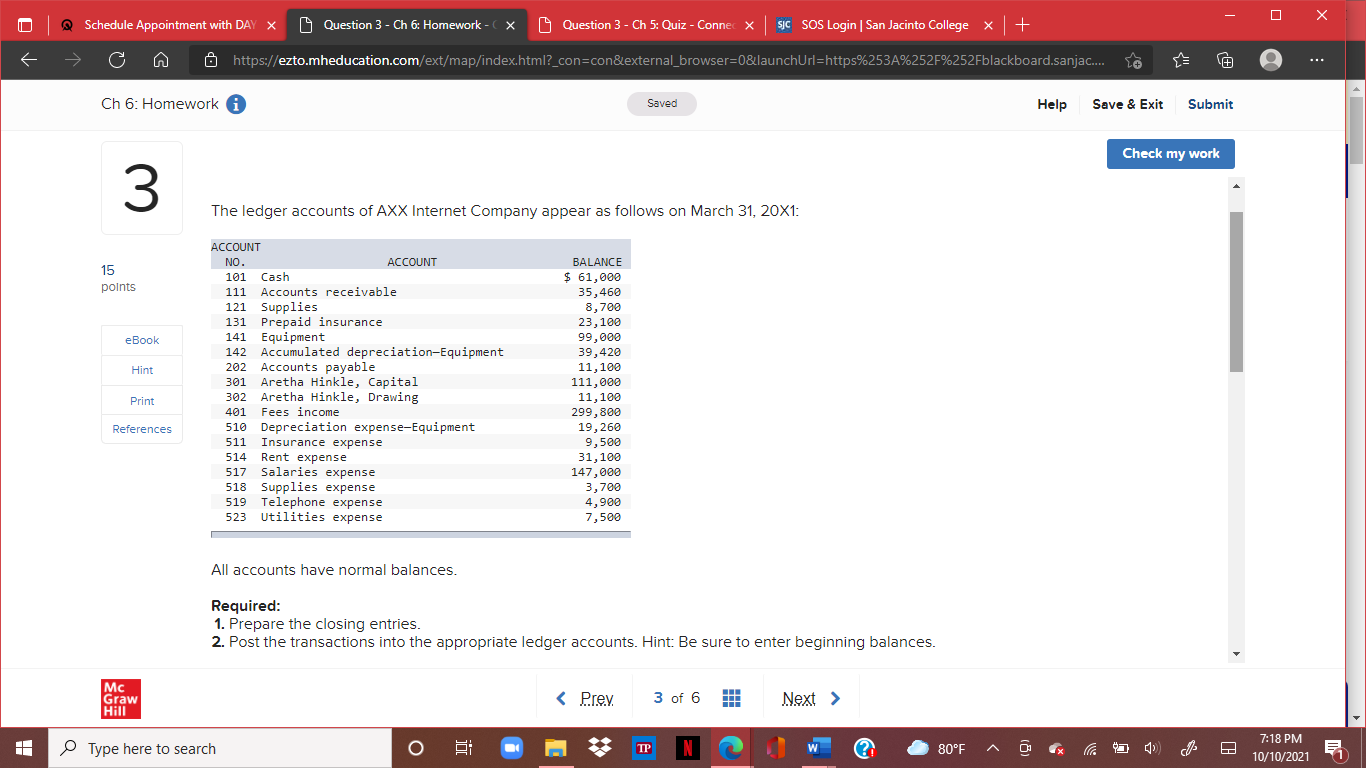Image resolution: width=1366 pixels, height=768 pixels.
Task: Open the browser profile menu
Action: (x=1271, y=62)
